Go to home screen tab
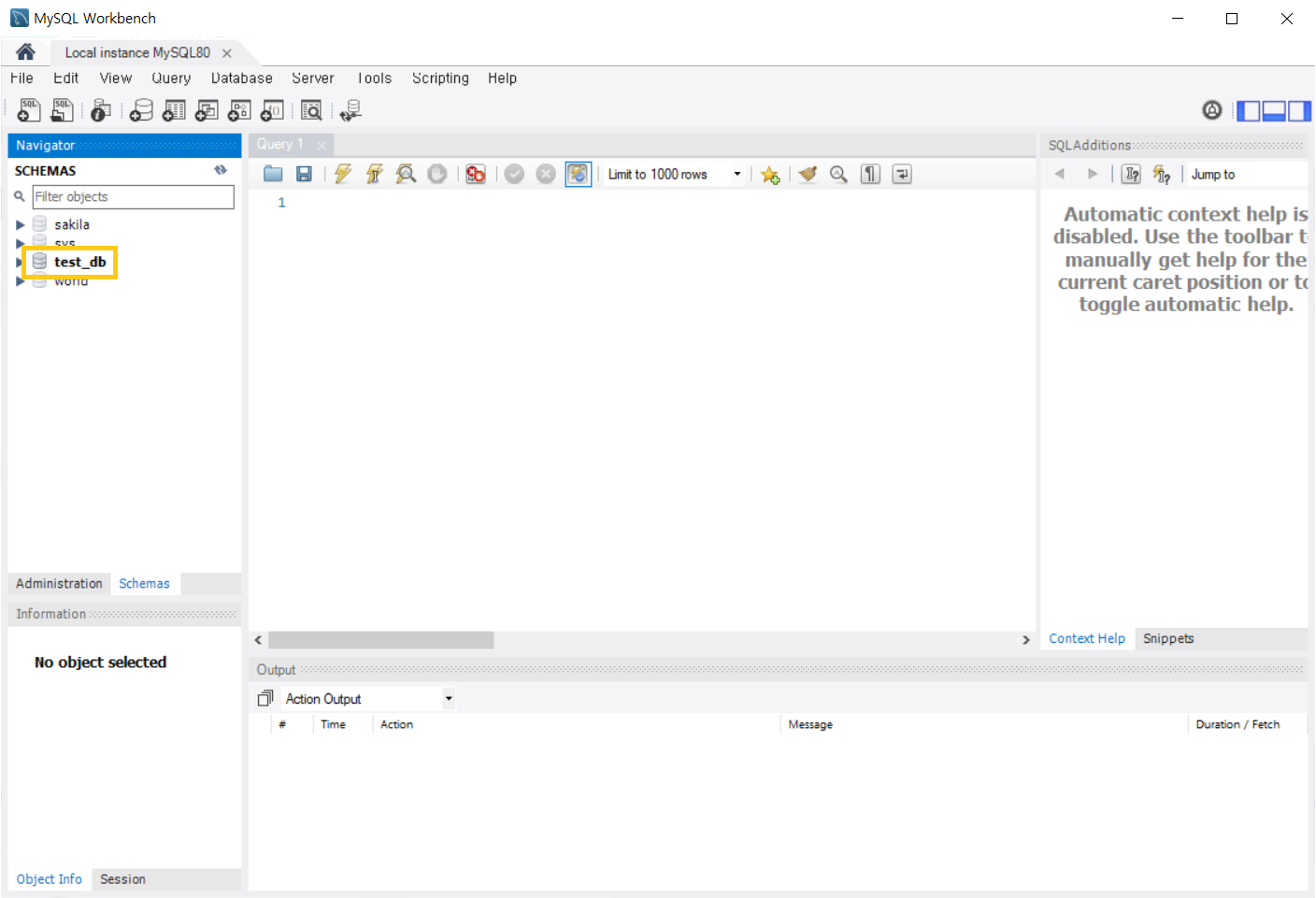The image size is (1316, 898). tap(25, 51)
